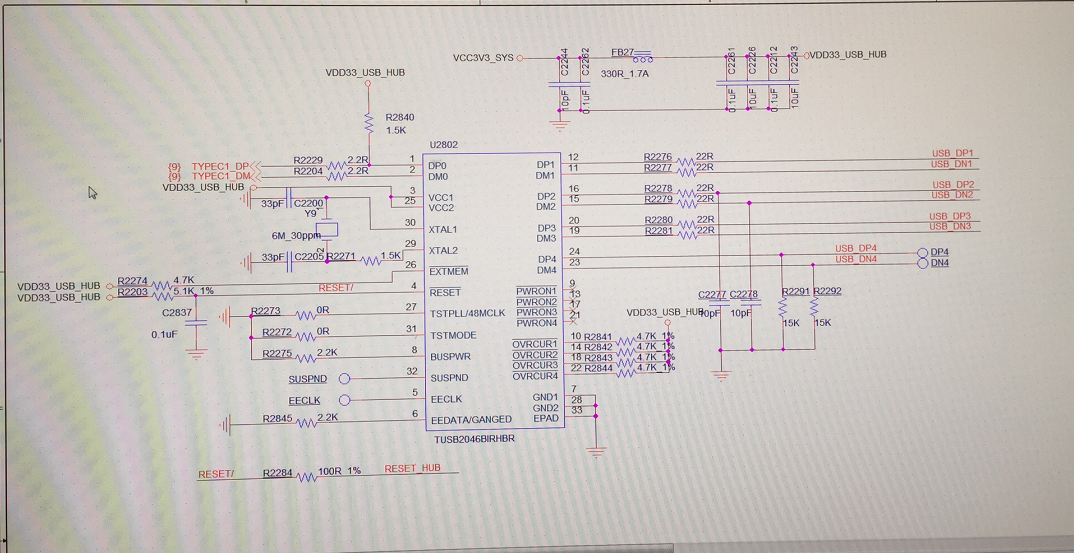Image resolution: width=1074 pixels, height=553 pixels.
Task: Select the R2203 5.1K resistor symbol
Action: pyautogui.click(x=162, y=296)
